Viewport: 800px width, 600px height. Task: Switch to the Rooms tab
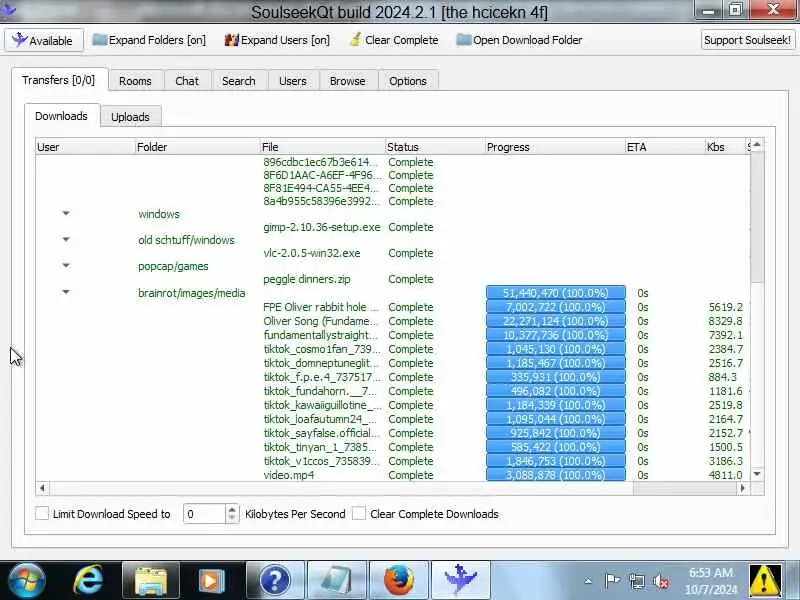point(135,81)
